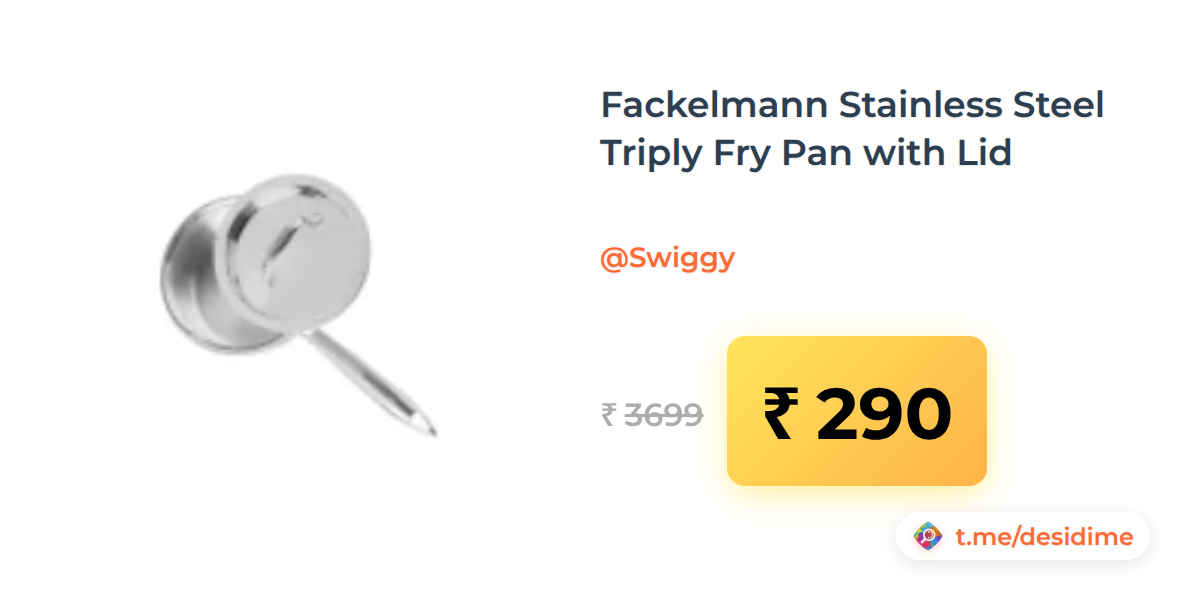
Task: Click the number 290 in the badge
Action: tap(884, 414)
